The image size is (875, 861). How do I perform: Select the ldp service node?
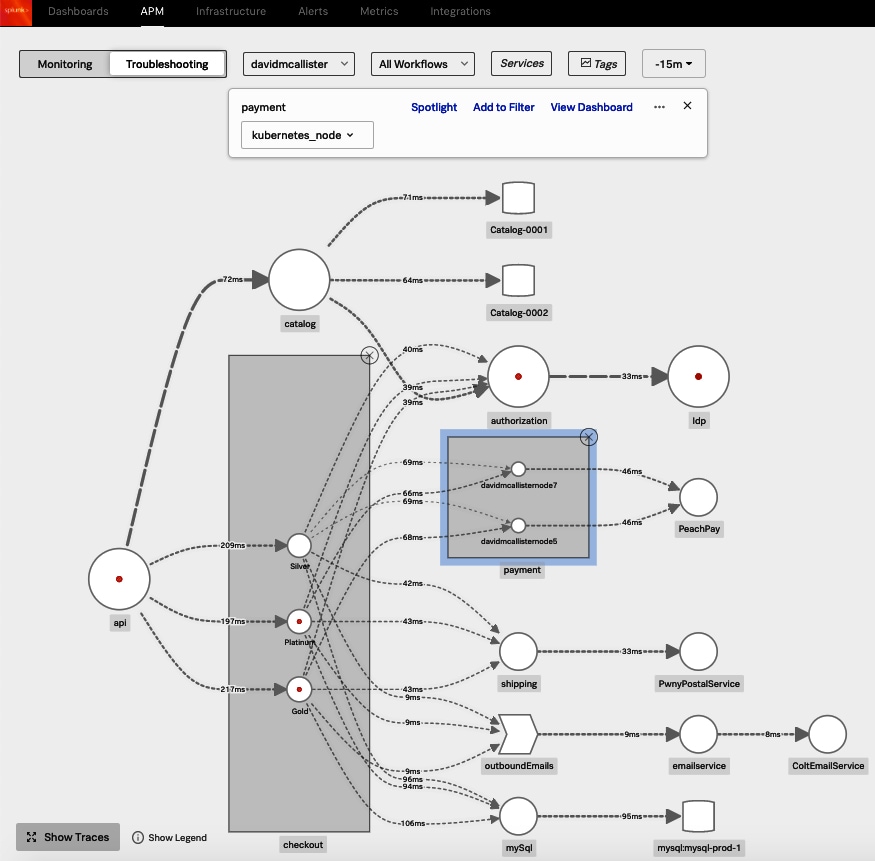click(x=698, y=377)
